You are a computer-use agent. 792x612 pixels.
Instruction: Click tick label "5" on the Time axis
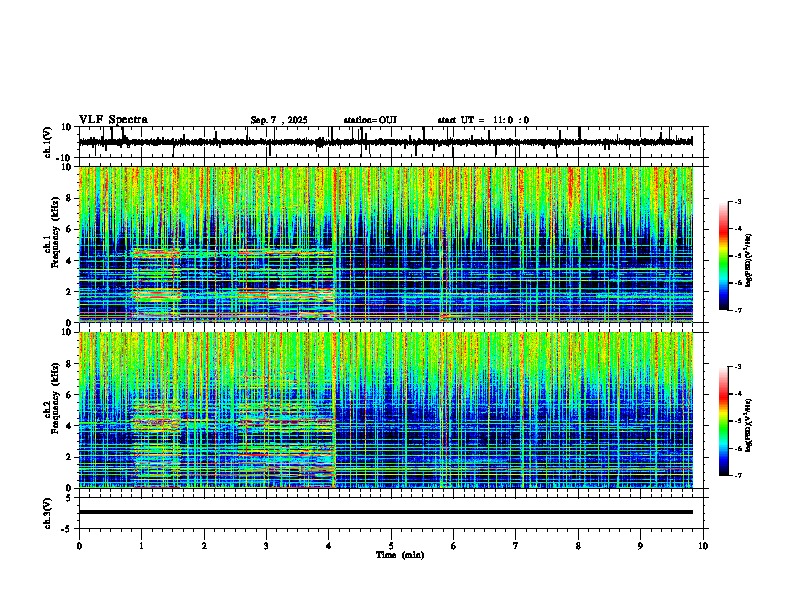(391, 546)
